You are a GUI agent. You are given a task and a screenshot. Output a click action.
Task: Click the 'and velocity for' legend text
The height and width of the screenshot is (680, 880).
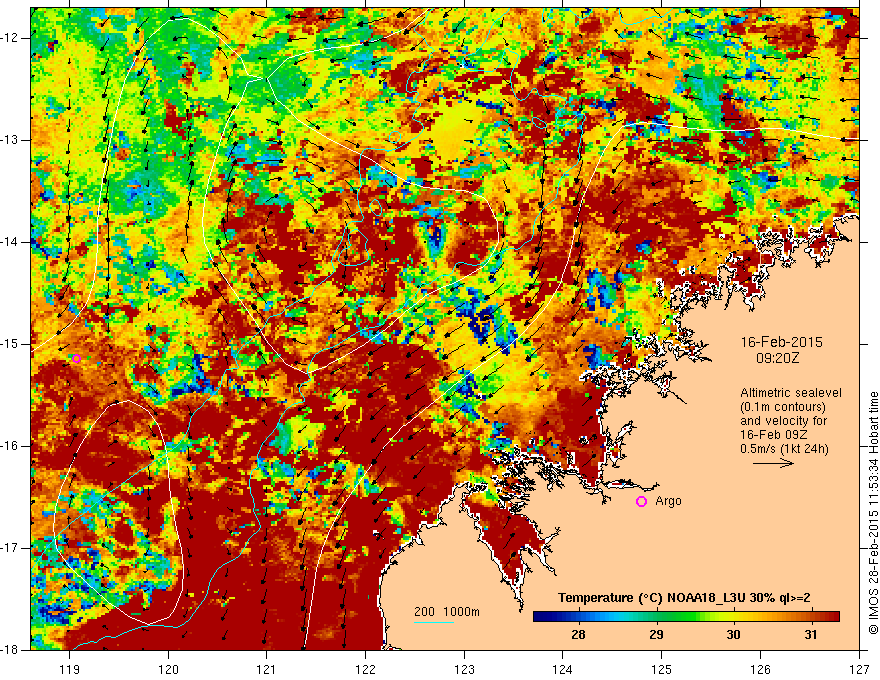783,421
